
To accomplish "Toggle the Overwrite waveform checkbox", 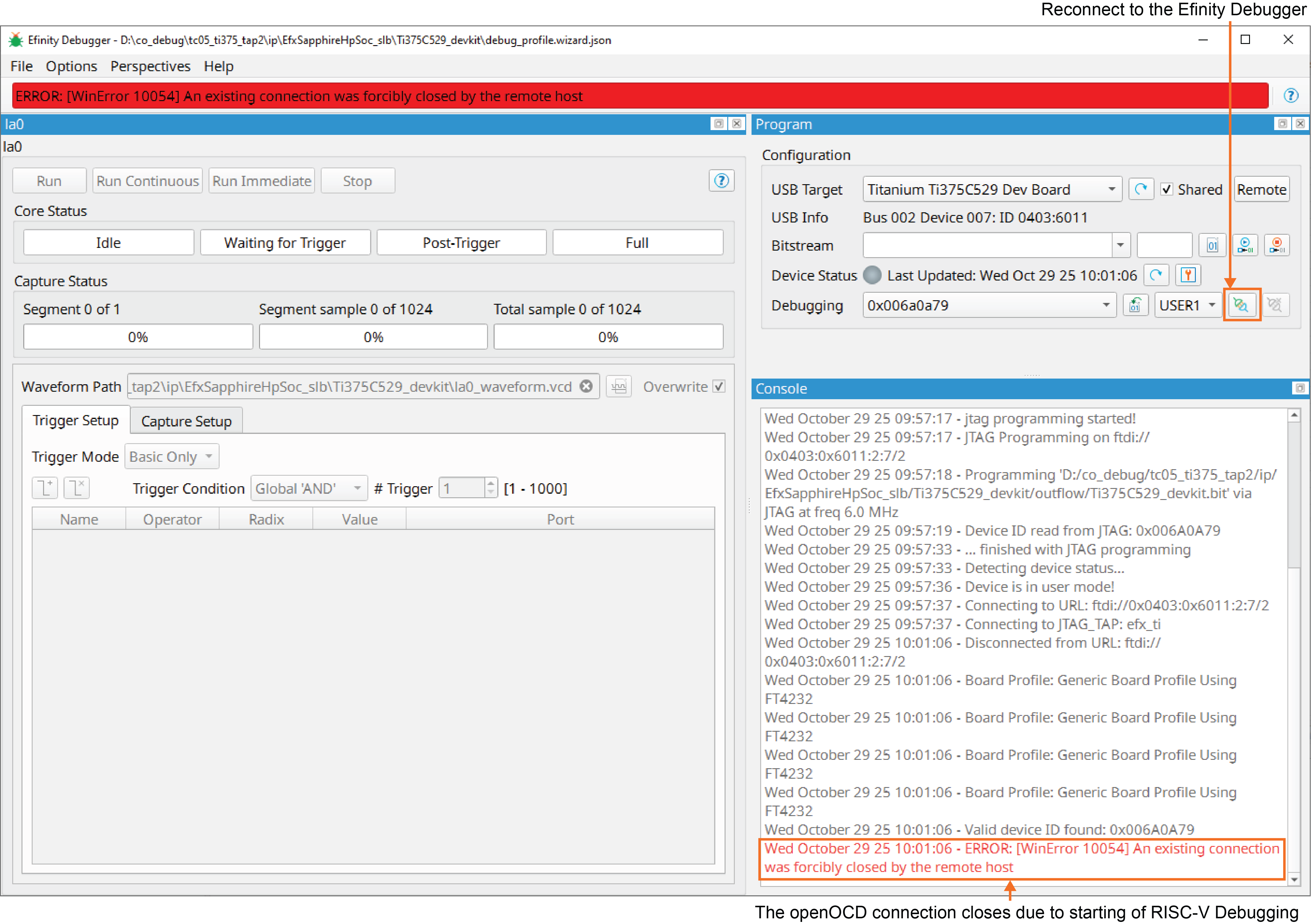I will point(719,386).
